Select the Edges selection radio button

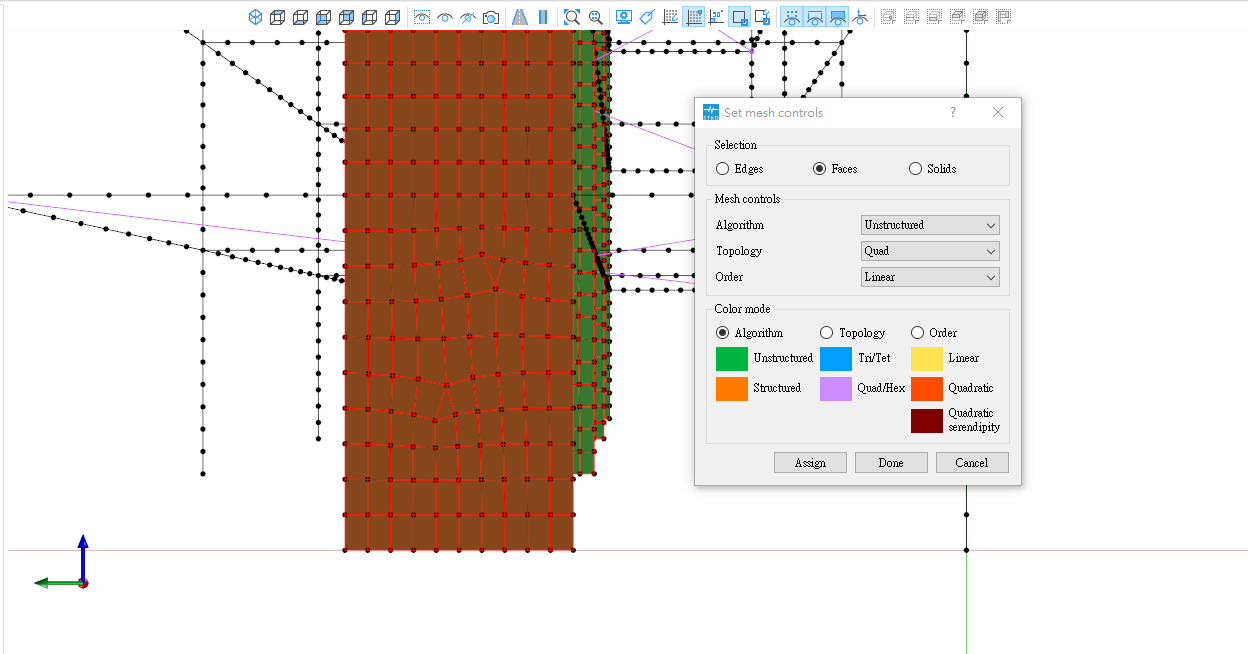[x=723, y=169]
